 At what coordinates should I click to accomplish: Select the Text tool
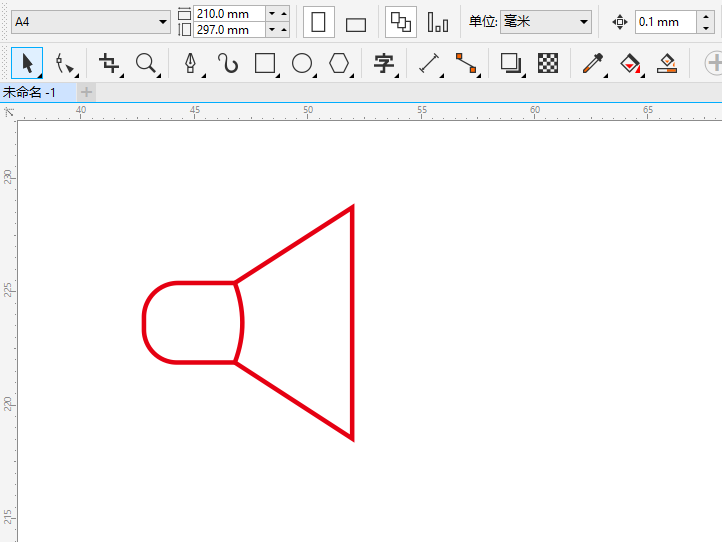point(384,64)
